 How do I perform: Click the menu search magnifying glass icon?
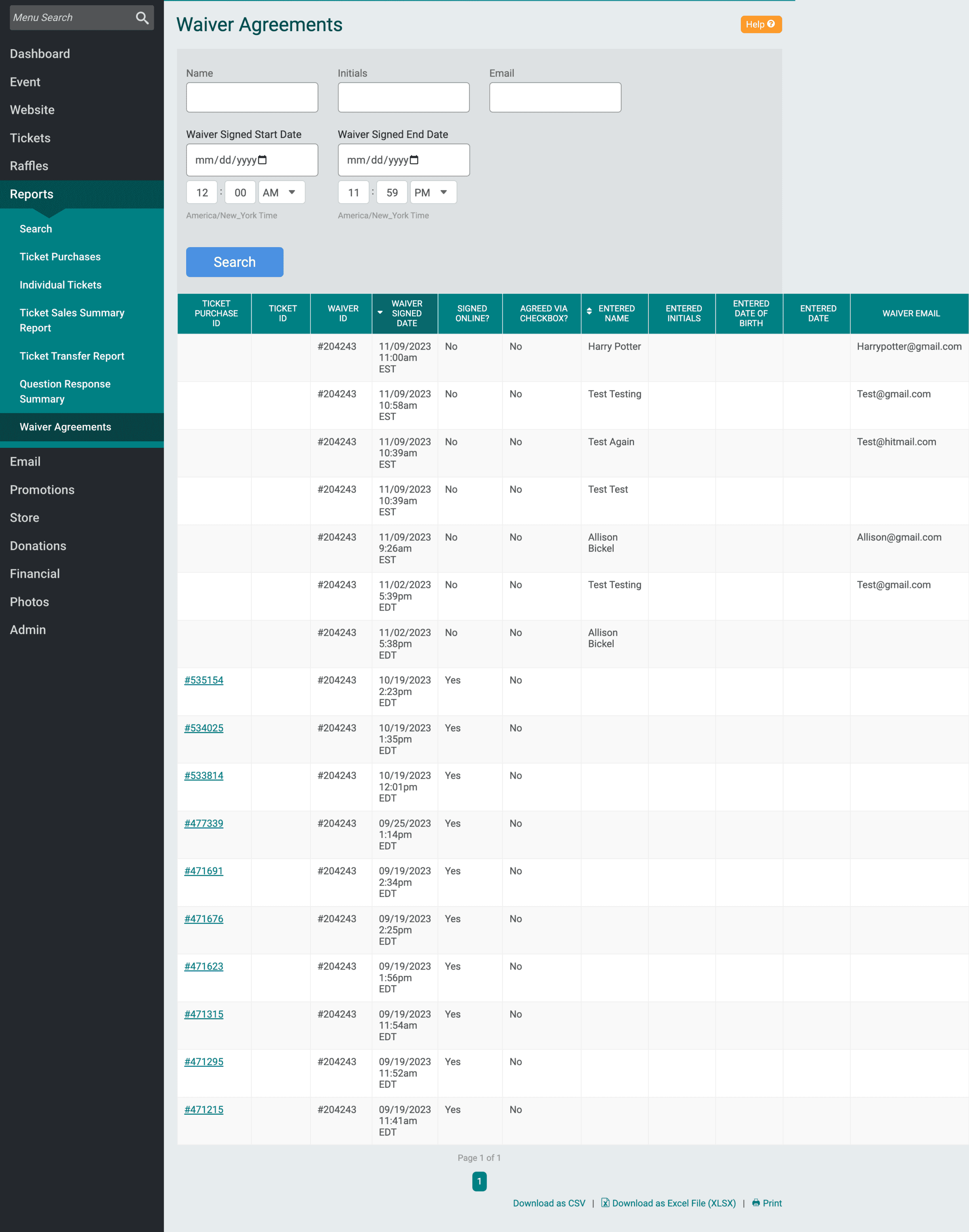pos(141,18)
